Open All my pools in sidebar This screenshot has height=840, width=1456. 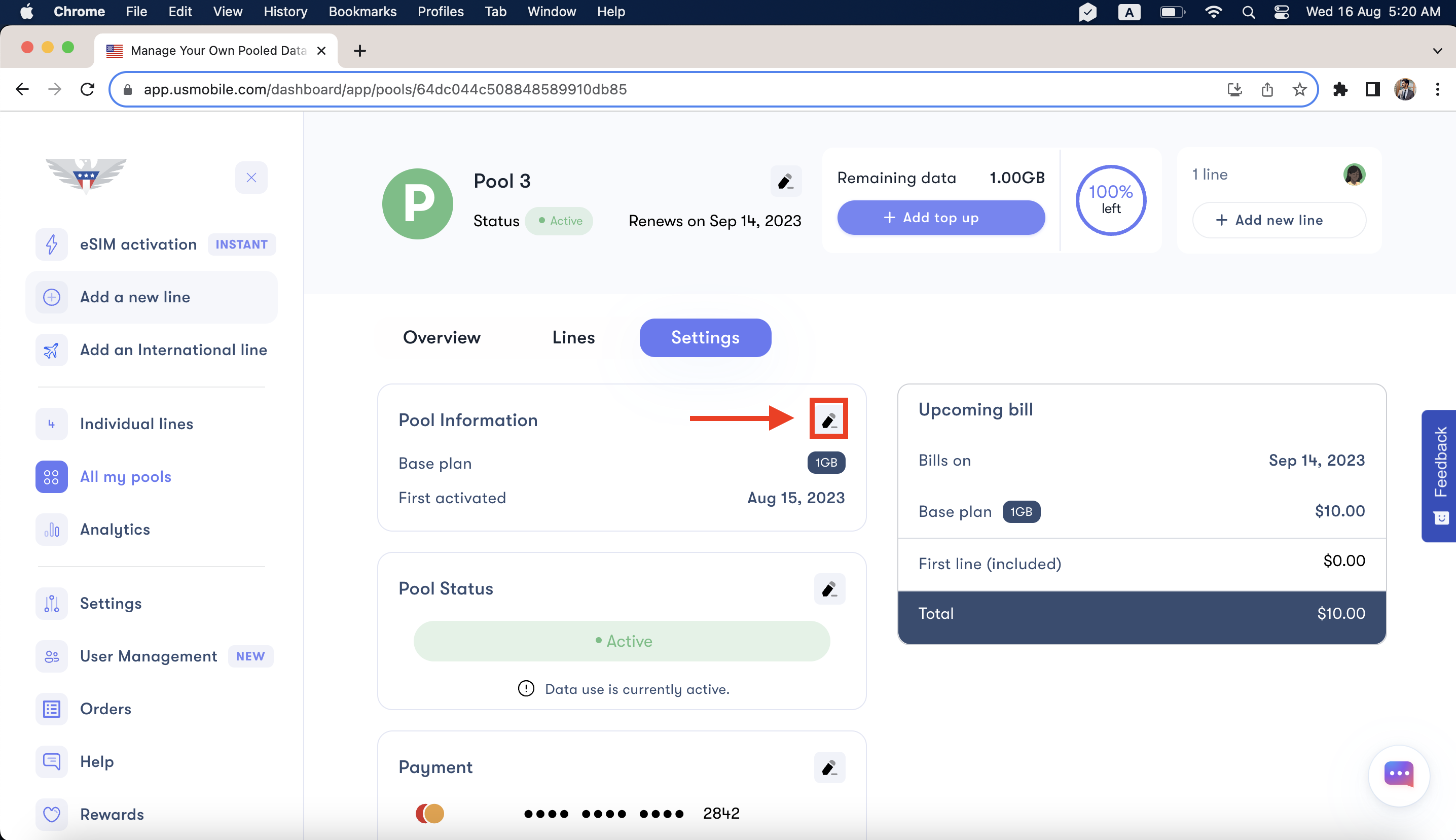pos(125,476)
